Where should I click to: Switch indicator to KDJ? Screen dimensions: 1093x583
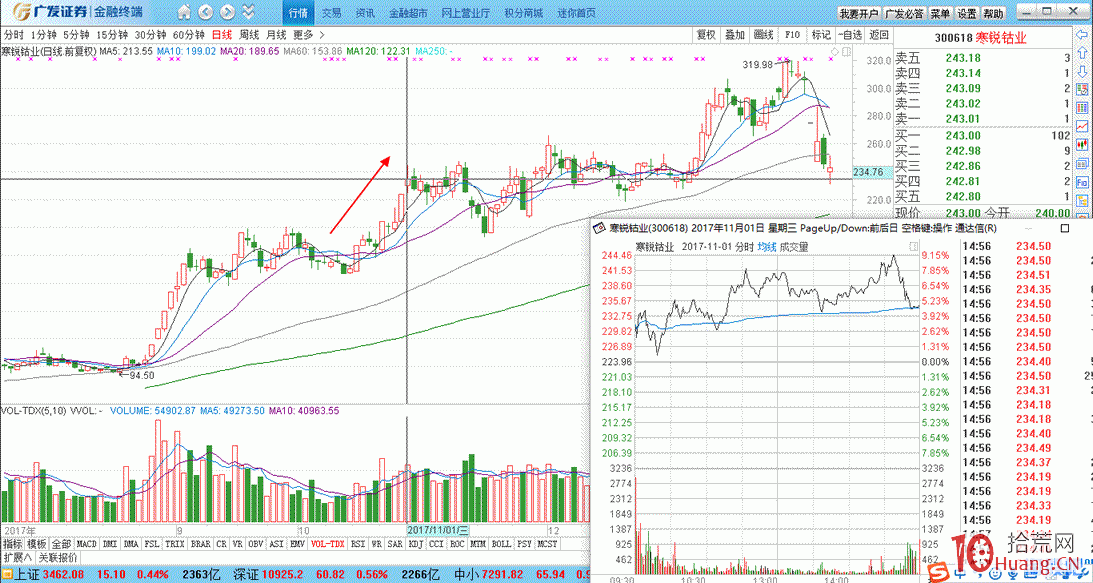pyautogui.click(x=416, y=544)
